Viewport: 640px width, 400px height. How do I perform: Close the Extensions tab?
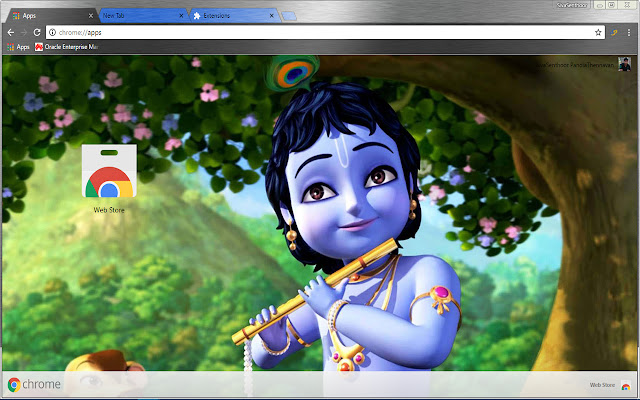tap(272, 16)
